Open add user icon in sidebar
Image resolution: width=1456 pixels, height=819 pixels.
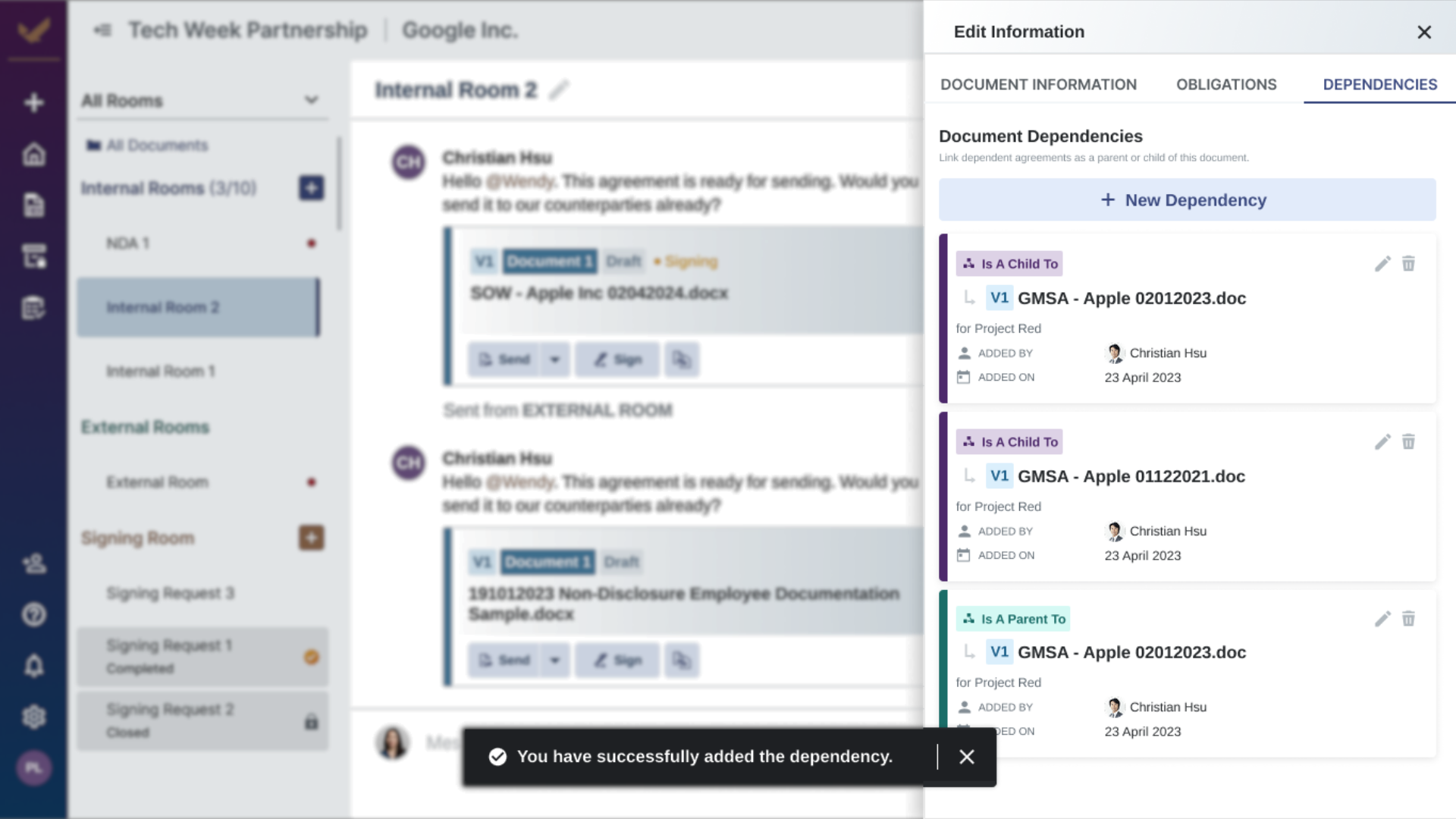[33, 563]
